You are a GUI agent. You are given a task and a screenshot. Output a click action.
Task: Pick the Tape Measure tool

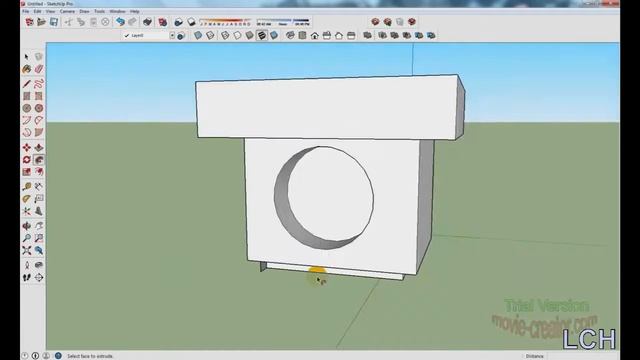(27, 187)
